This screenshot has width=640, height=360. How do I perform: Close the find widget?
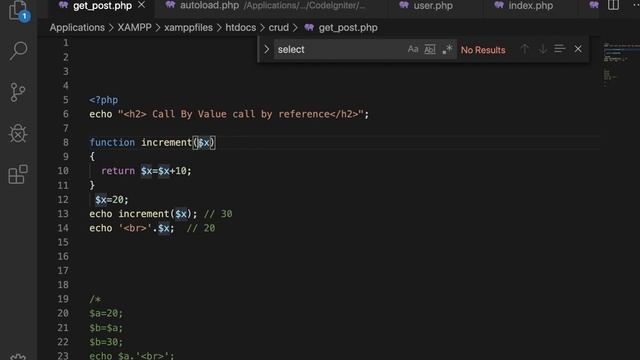point(578,49)
